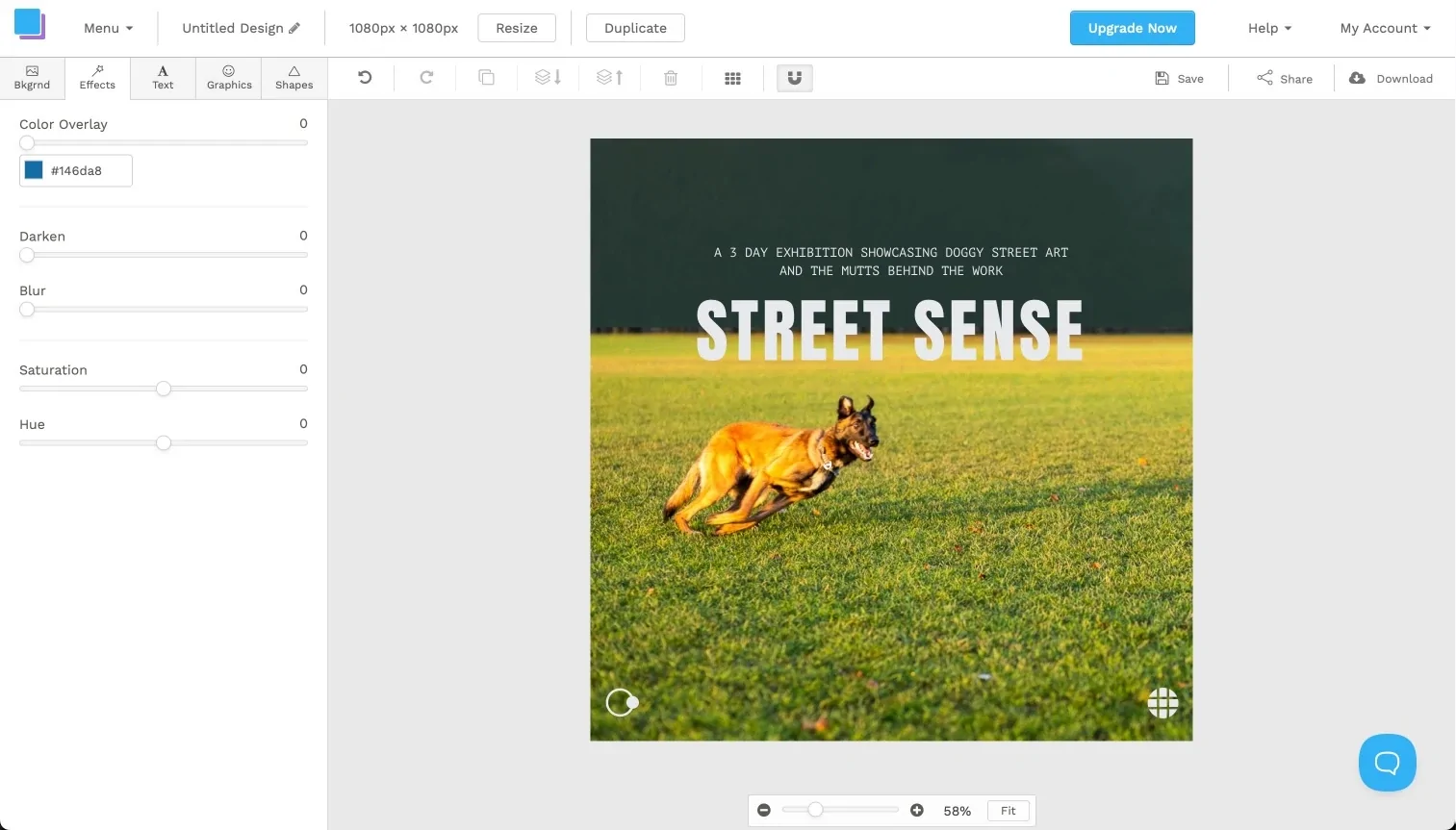1456x830 pixels.
Task: Zoom in with plus button
Action: (917, 811)
